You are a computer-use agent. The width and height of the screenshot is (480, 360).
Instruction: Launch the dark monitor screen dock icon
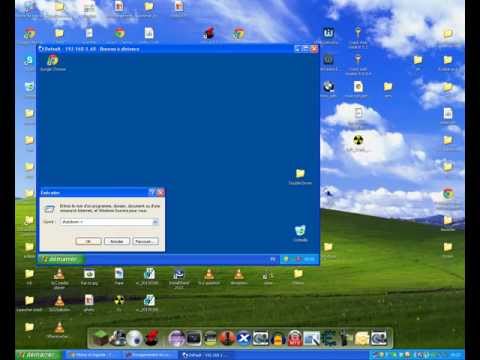pyautogui.click(x=194, y=338)
